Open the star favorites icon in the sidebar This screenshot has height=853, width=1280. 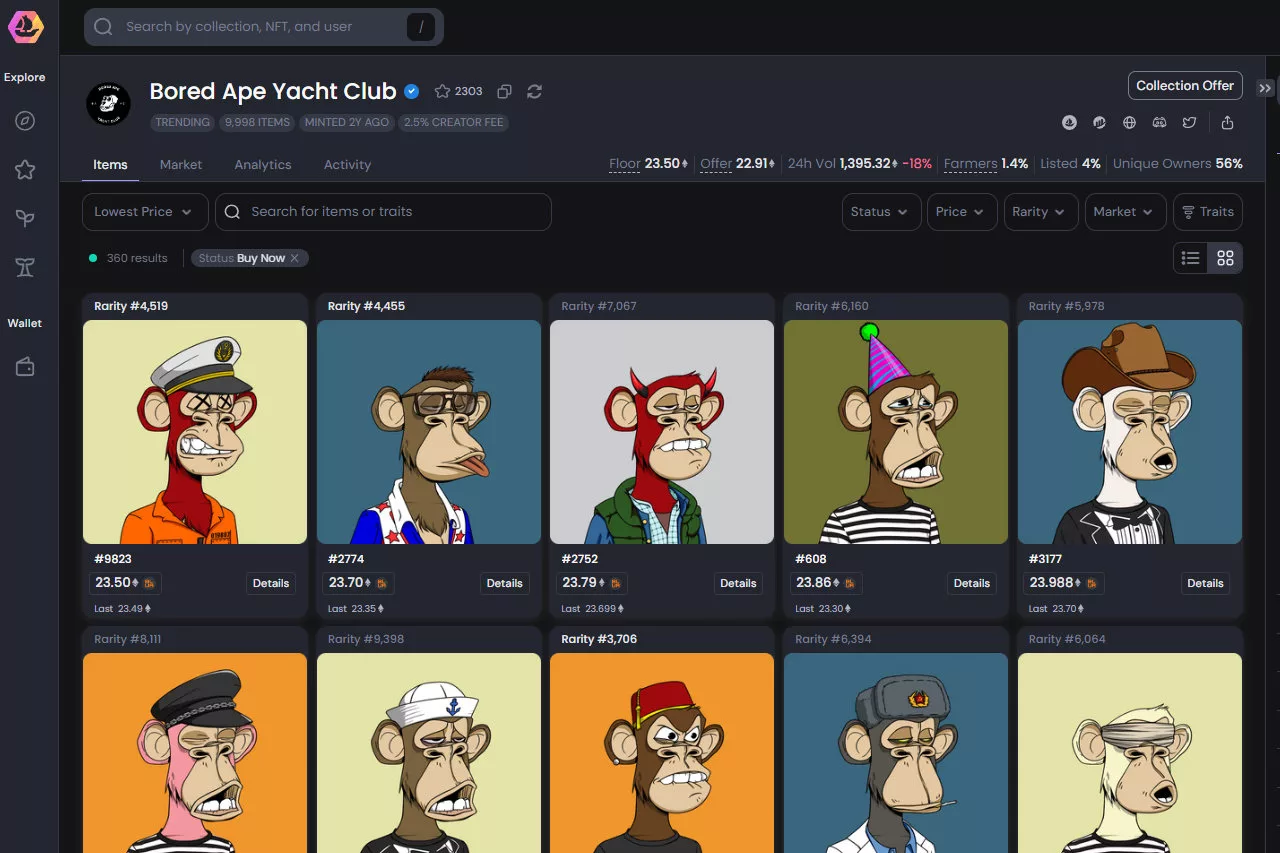(25, 170)
